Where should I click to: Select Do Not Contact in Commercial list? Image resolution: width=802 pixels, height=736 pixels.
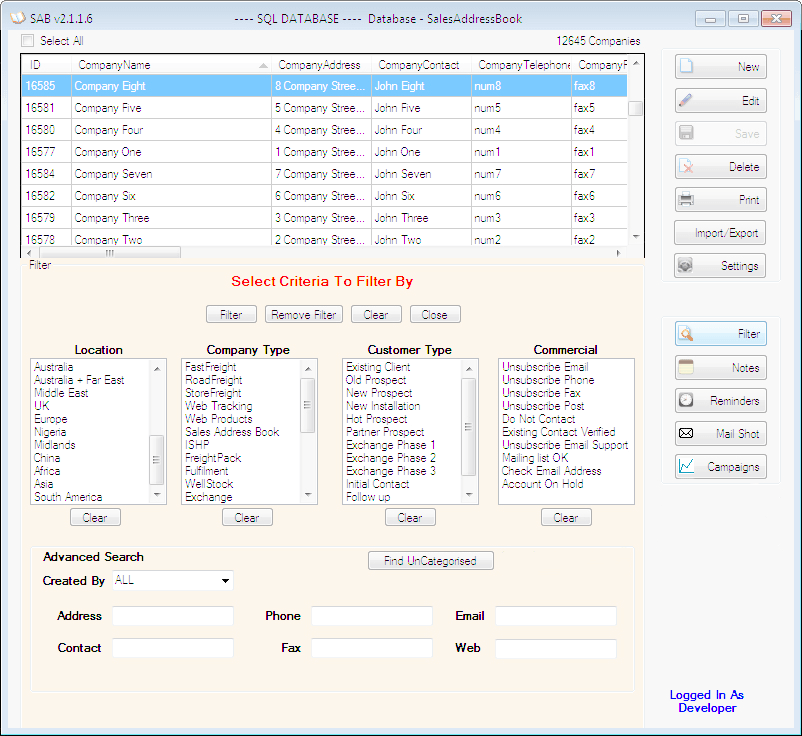point(539,419)
